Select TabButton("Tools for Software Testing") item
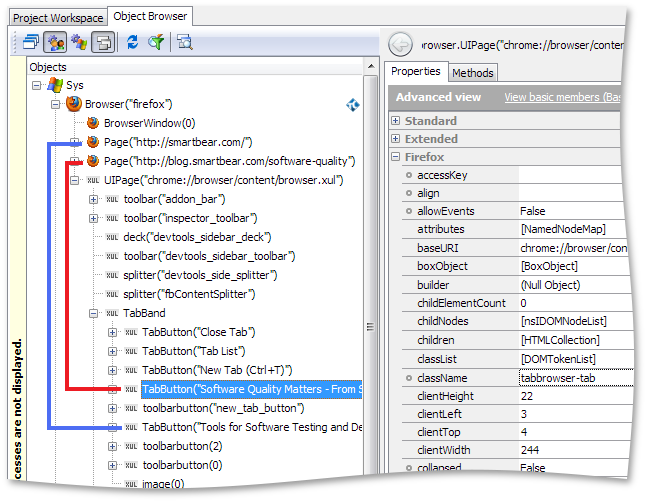This screenshot has height=503, width=648. pos(252,427)
